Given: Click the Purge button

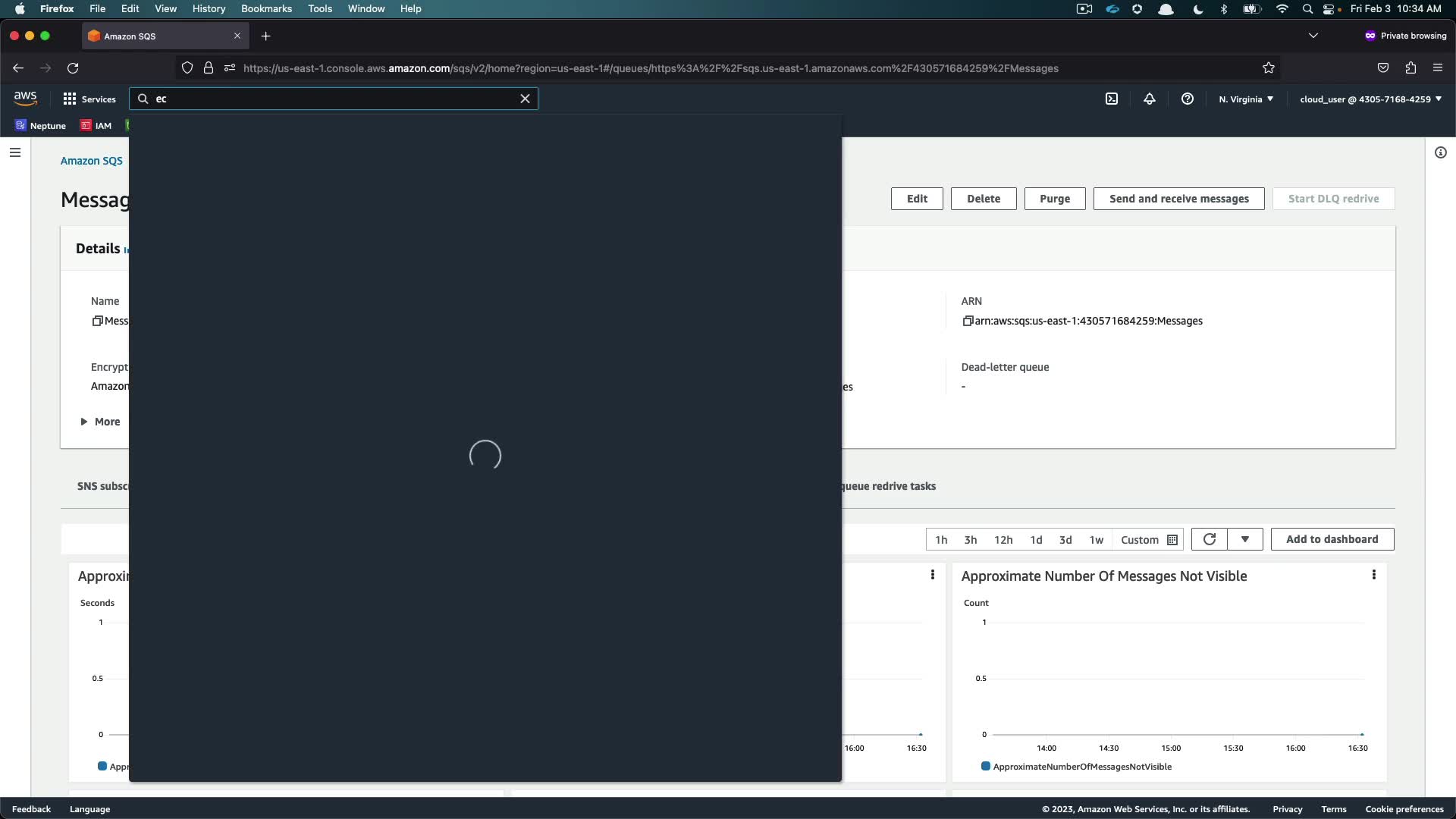Looking at the screenshot, I should tap(1054, 199).
